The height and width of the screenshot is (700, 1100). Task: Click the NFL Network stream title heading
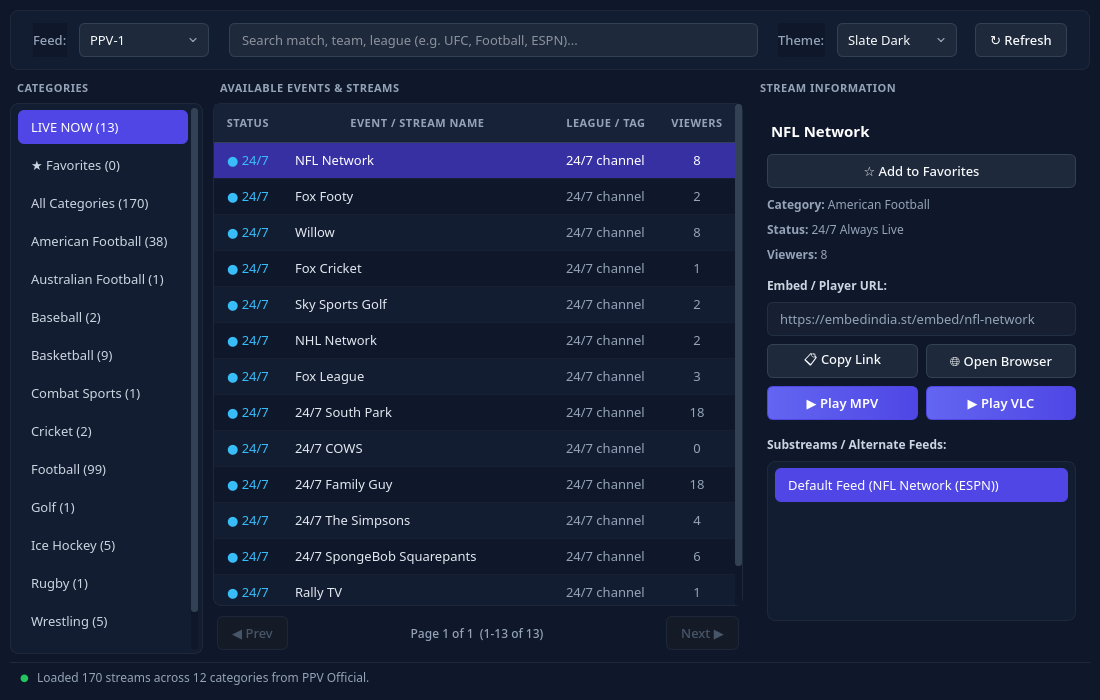820,132
